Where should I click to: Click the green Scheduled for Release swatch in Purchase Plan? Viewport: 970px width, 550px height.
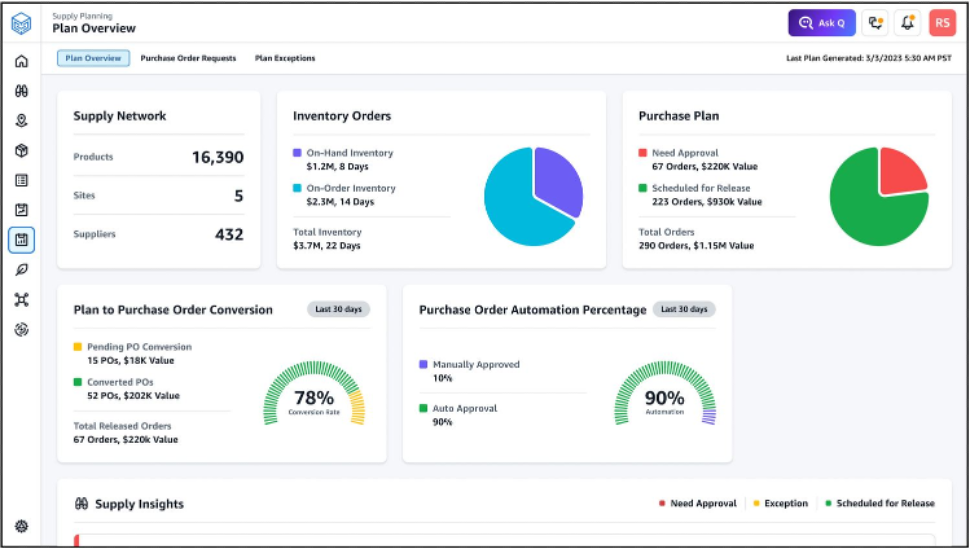643,188
